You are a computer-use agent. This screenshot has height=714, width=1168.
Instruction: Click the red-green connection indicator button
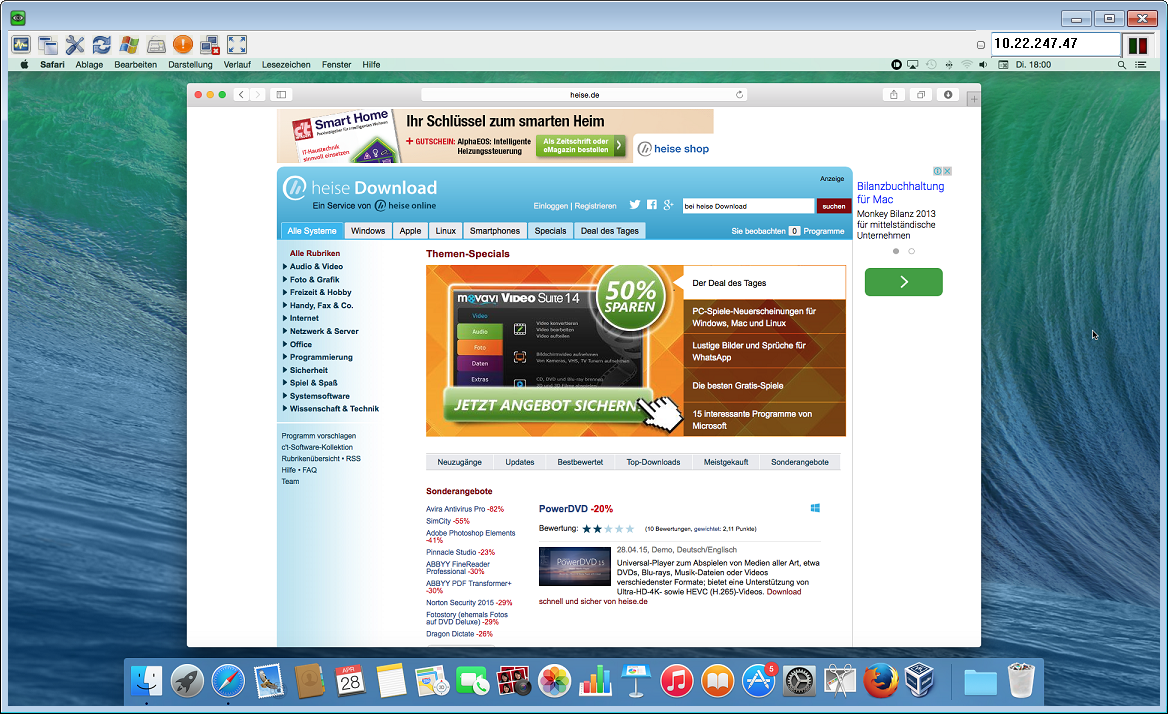pos(1137,45)
